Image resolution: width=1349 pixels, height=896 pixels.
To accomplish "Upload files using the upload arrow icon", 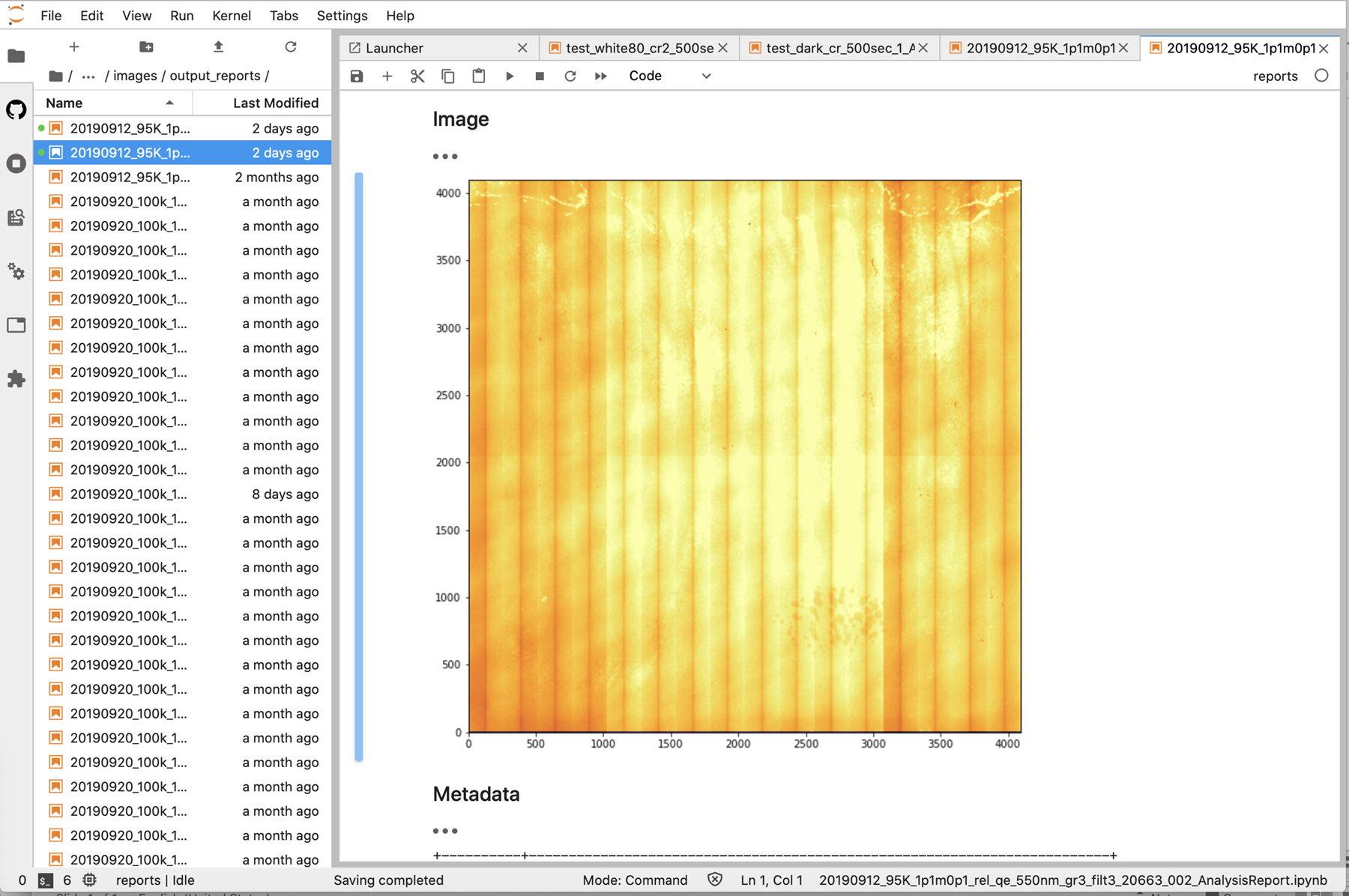I will point(218,47).
